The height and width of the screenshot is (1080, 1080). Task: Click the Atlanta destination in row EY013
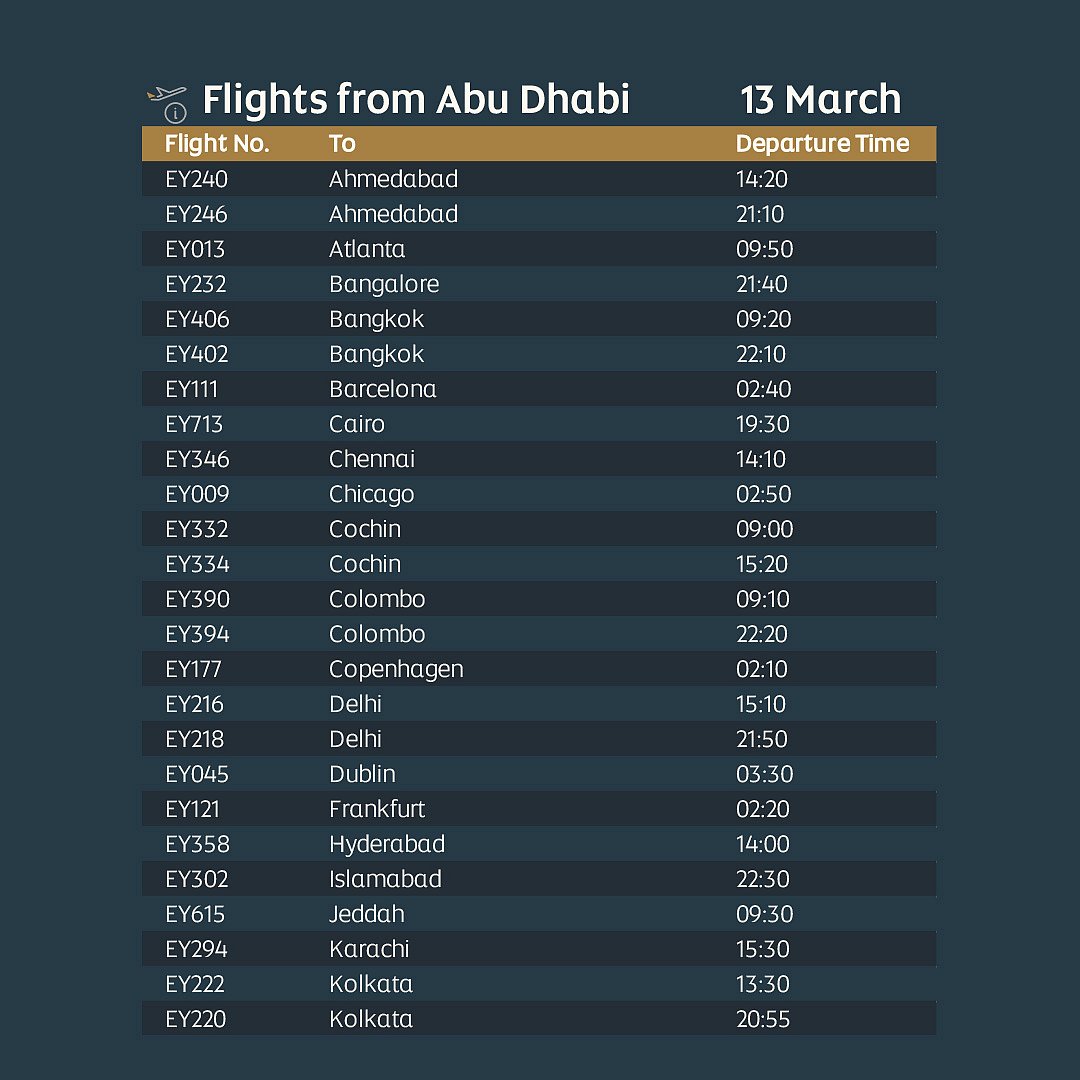coord(367,250)
